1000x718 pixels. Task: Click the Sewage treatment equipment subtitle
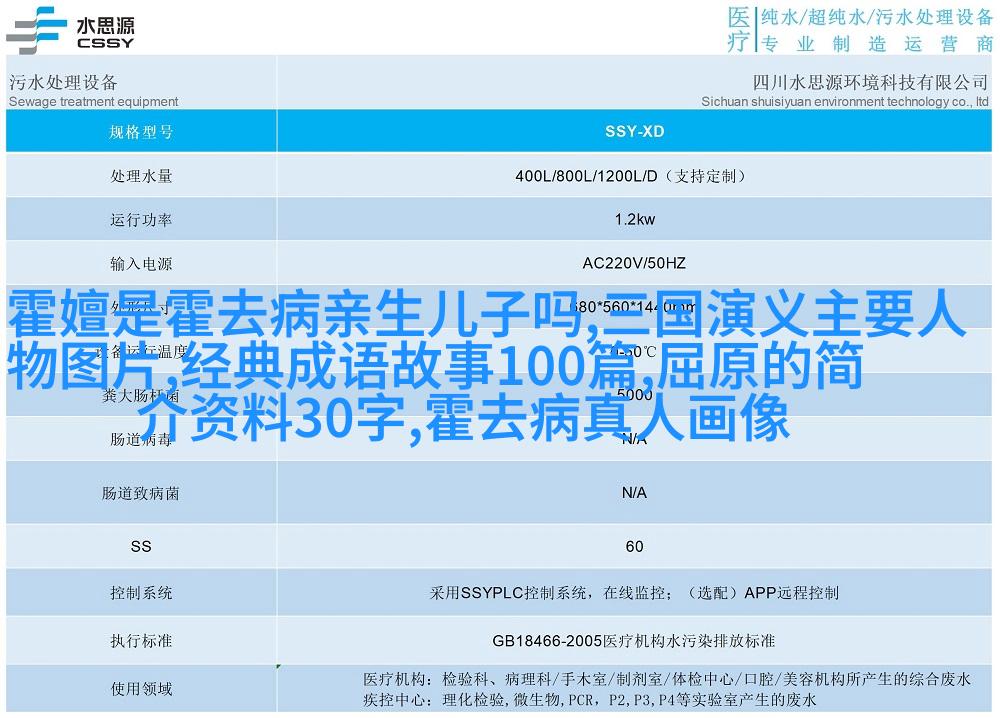[x=94, y=101]
